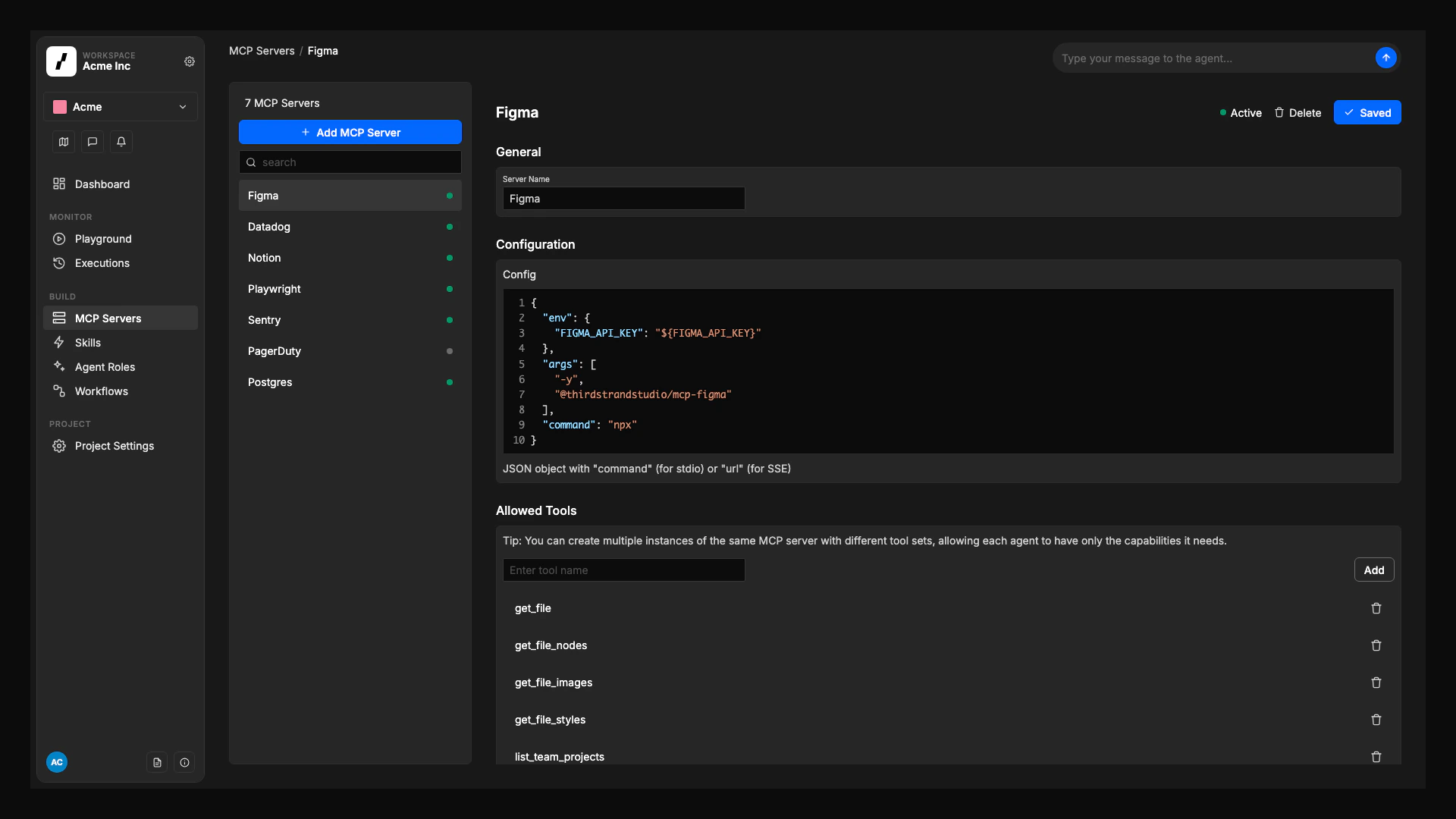The image size is (1456, 819).
Task: Focus the Enter tool name field
Action: point(624,570)
